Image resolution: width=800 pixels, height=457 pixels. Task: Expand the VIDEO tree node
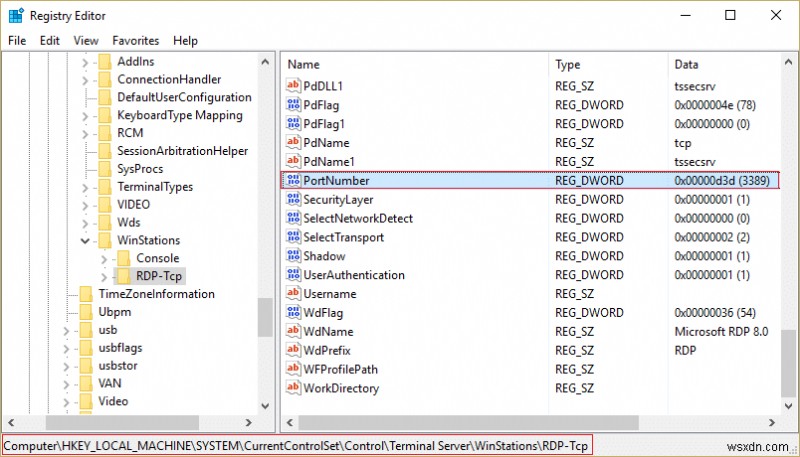point(85,206)
